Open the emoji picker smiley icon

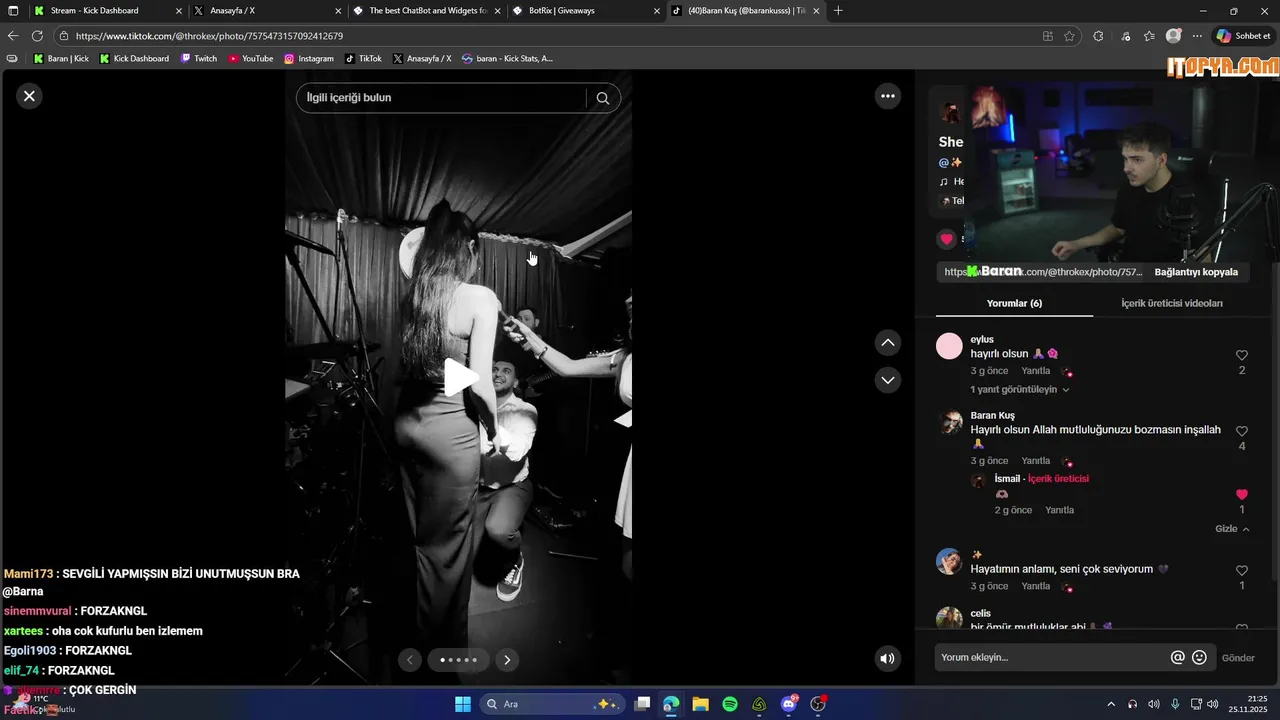[x=1199, y=657]
